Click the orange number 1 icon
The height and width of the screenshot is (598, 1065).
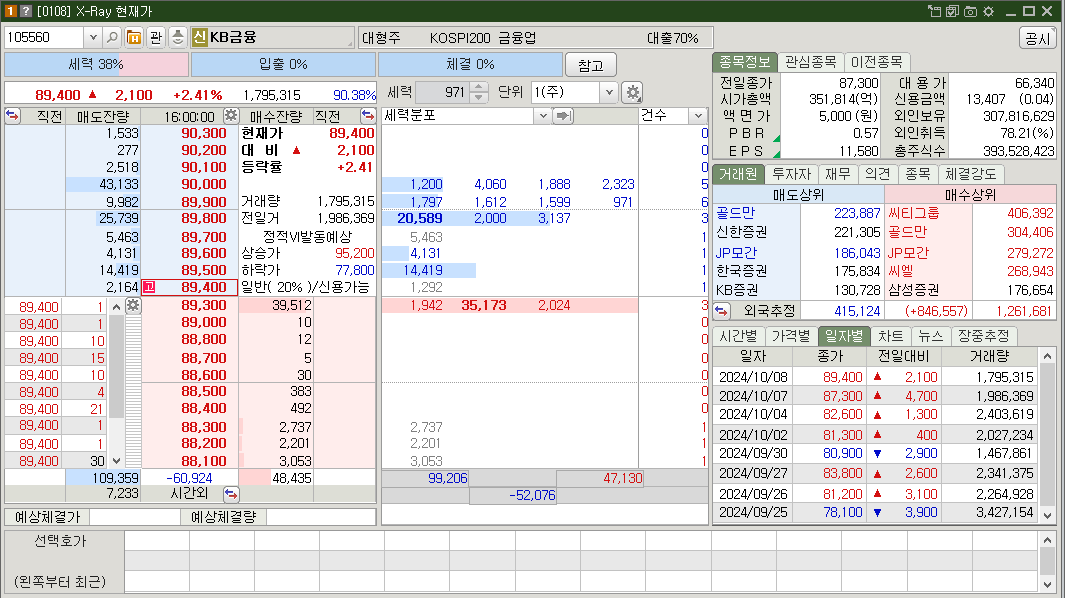10,11
